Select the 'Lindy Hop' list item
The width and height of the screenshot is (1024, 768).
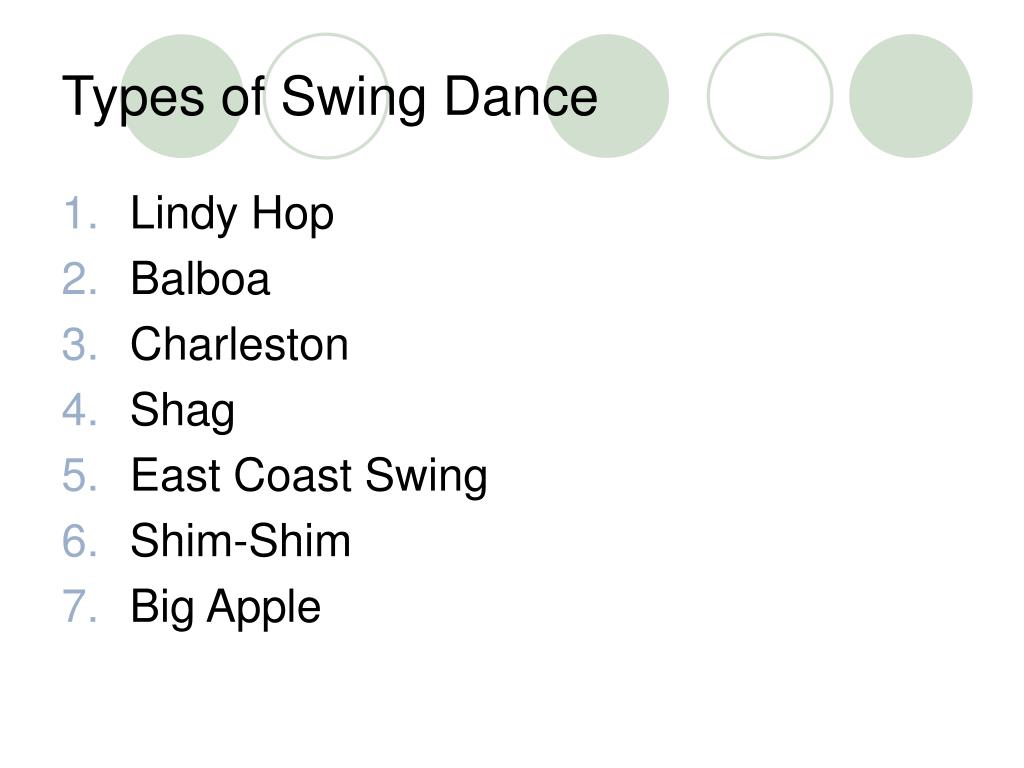point(232,214)
